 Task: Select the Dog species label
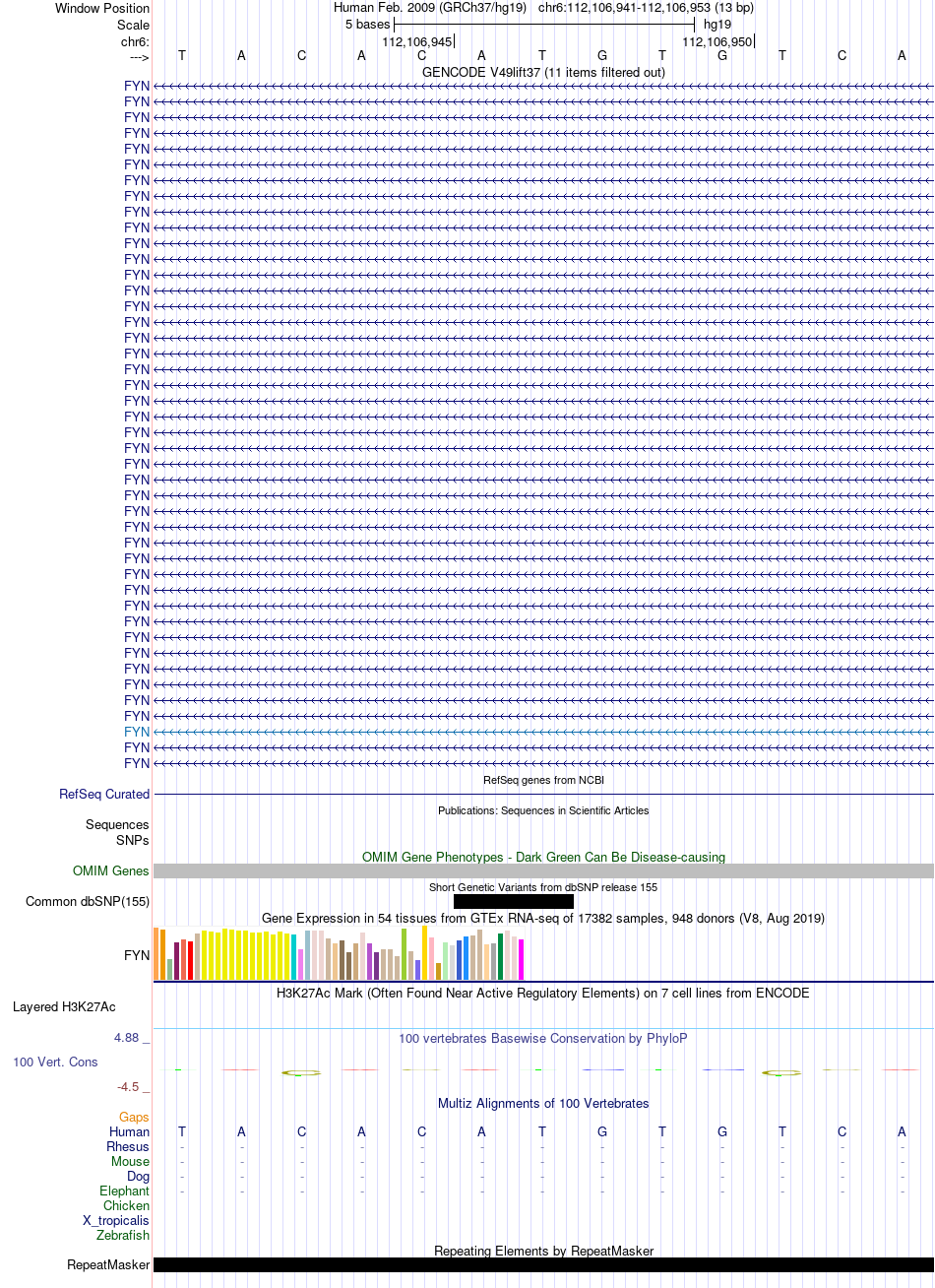tap(138, 1176)
